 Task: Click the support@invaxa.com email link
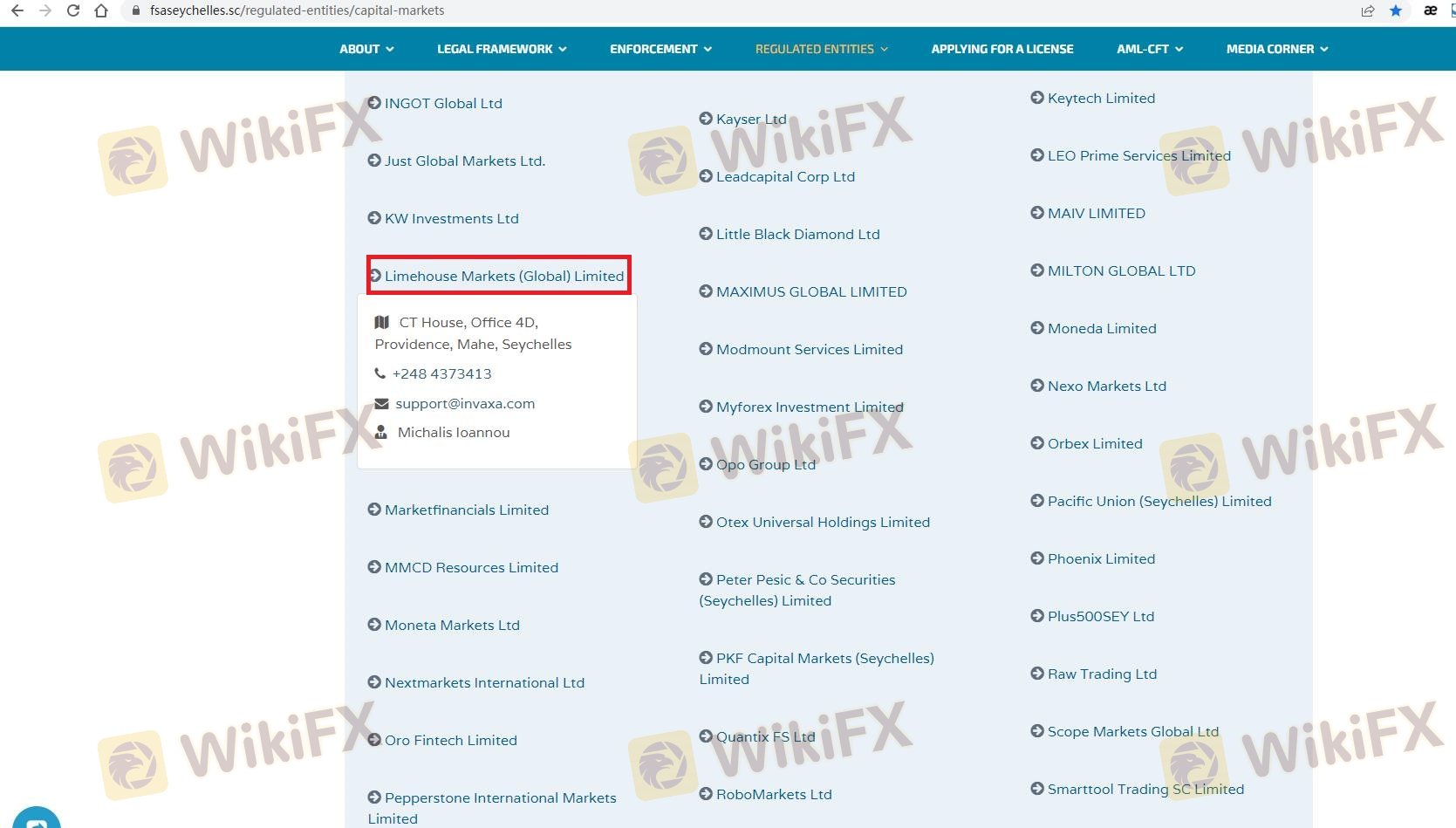pyautogui.click(x=464, y=404)
